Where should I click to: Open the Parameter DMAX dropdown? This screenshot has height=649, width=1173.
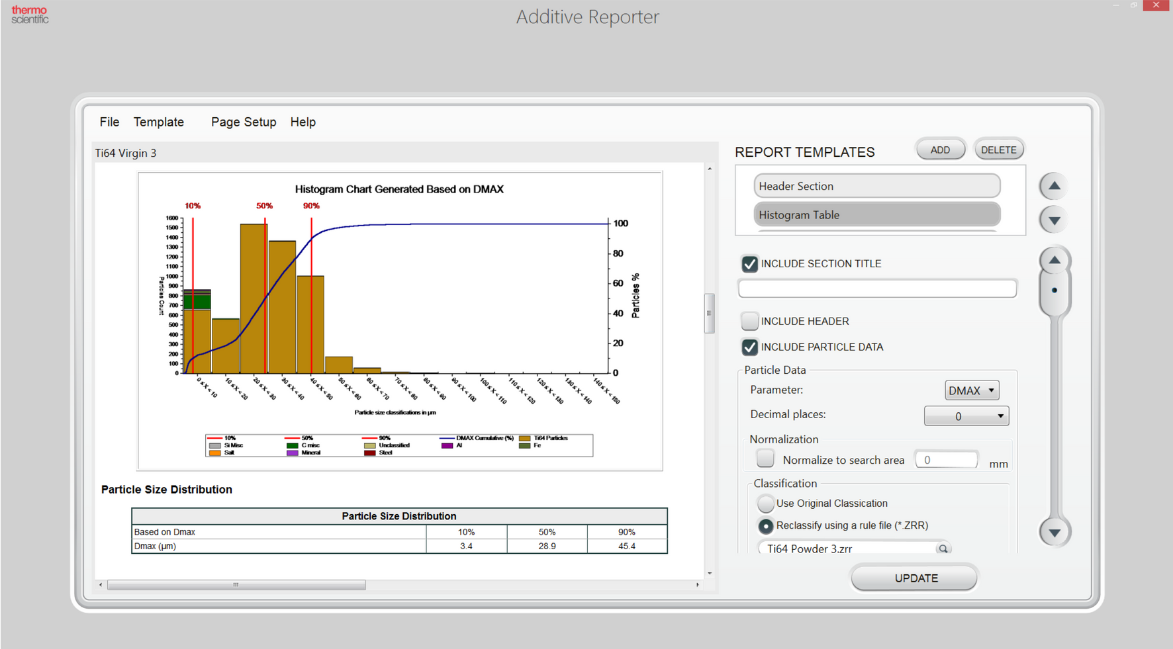[971, 390]
